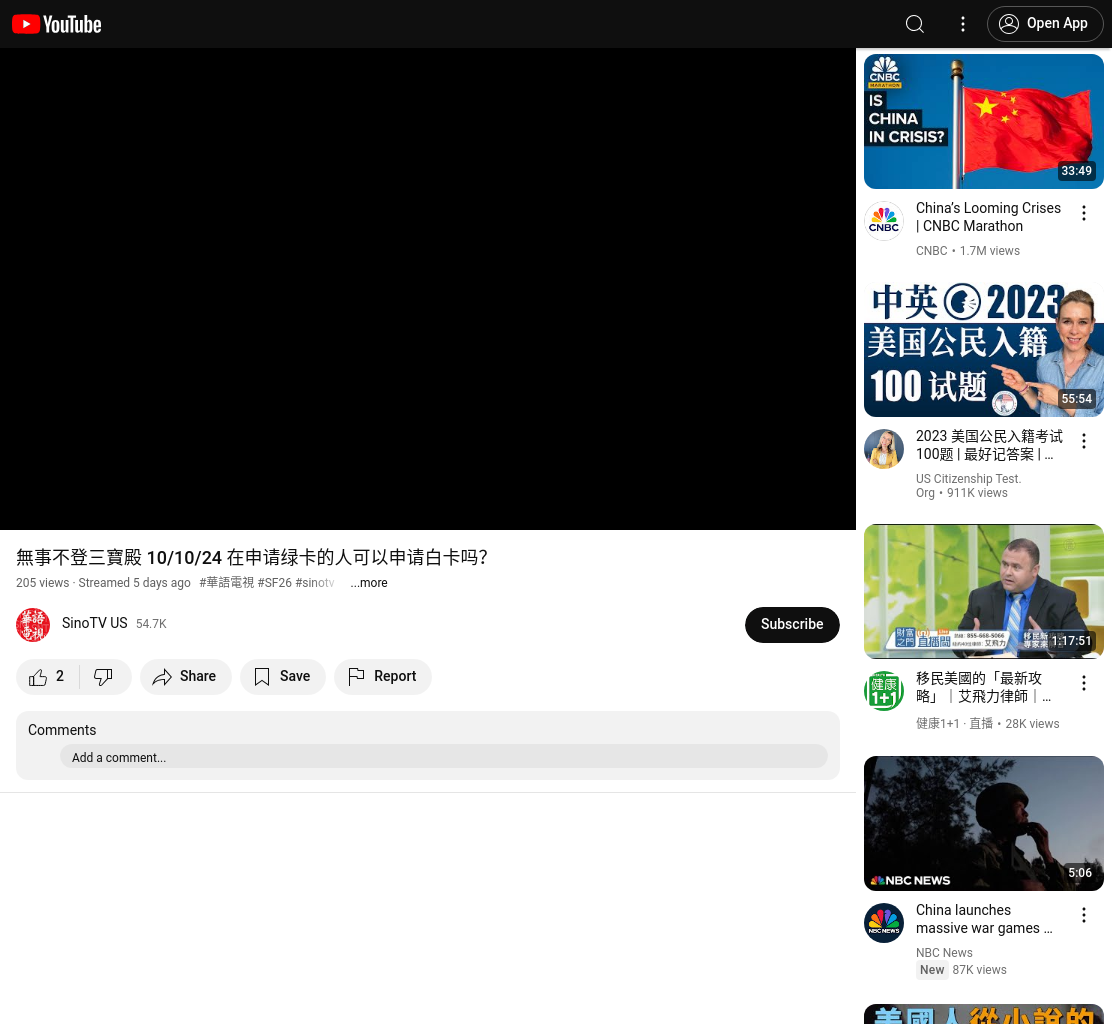Viewport: 1112px width, 1024px height.
Task: Open the 健康1+1 channel avatar
Action: pyautogui.click(x=884, y=691)
